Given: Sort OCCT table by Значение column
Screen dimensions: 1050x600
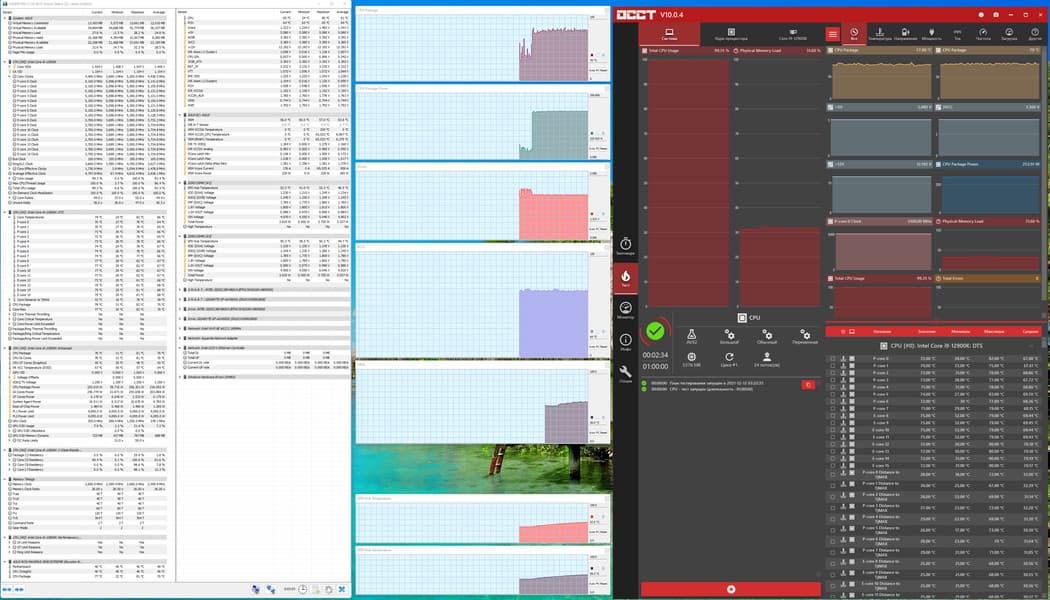Looking at the screenshot, I should (x=927, y=331).
